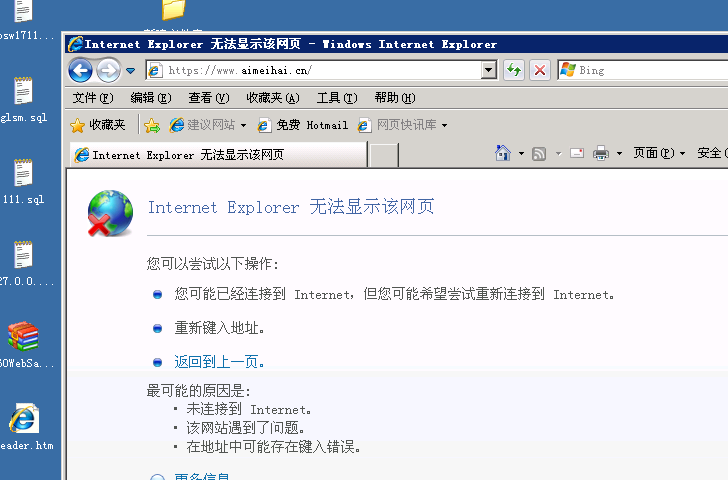Expand the 更多信息 section
This screenshot has height=480, width=728.
coord(202,476)
